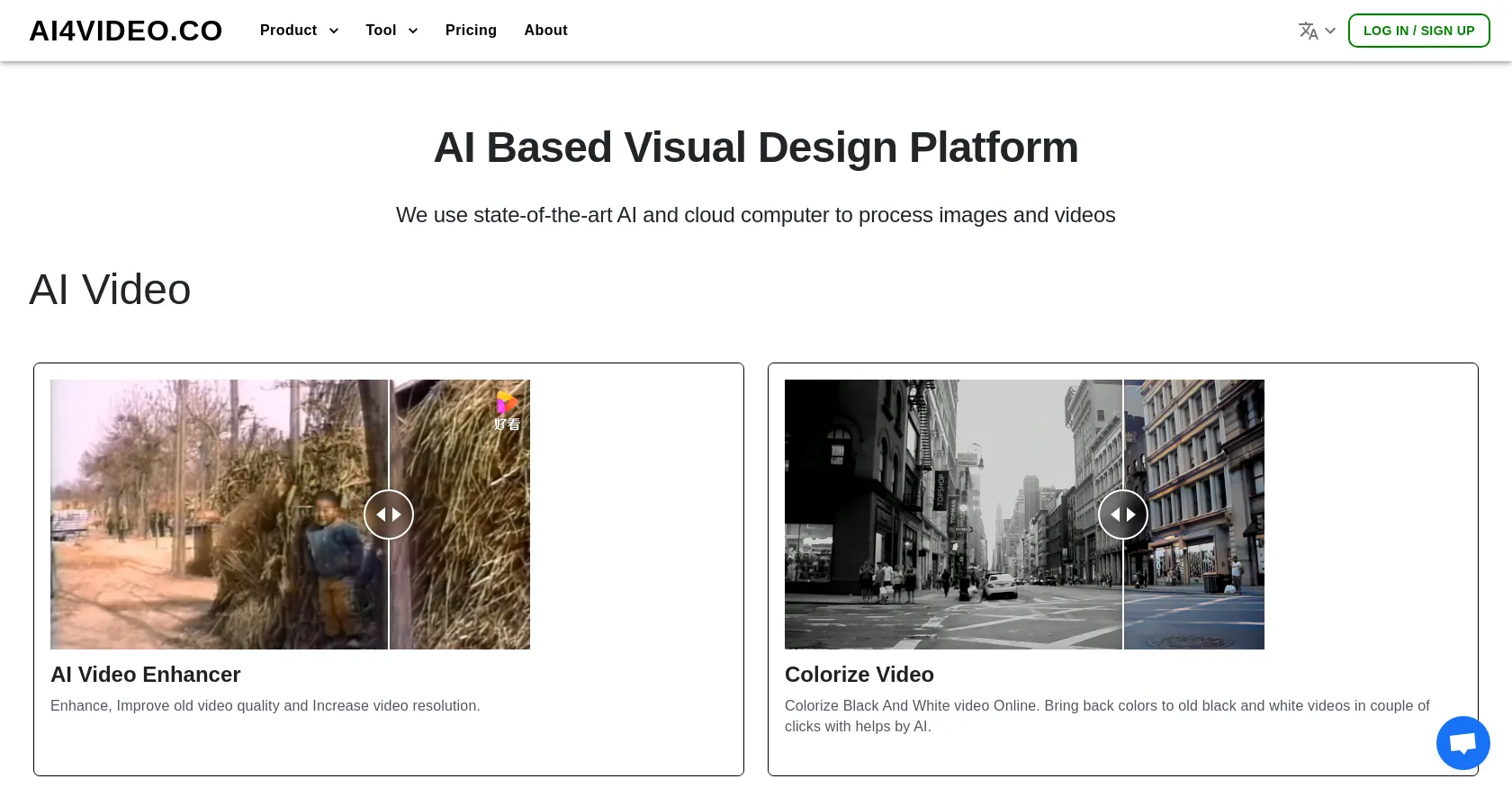Image resolution: width=1512 pixels, height=788 pixels.
Task: Open the Product menu
Action: coord(288,31)
